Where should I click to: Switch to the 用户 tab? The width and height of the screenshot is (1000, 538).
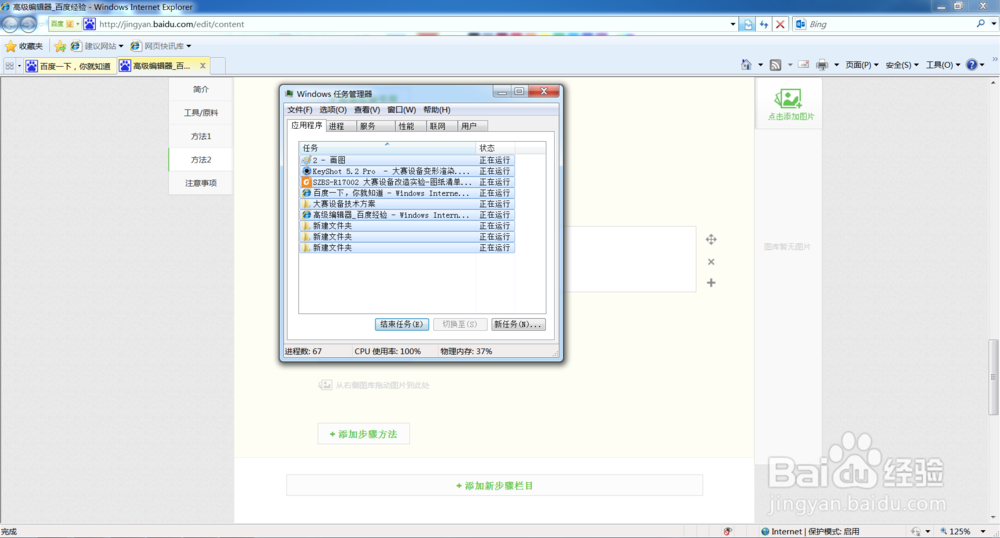point(472,126)
